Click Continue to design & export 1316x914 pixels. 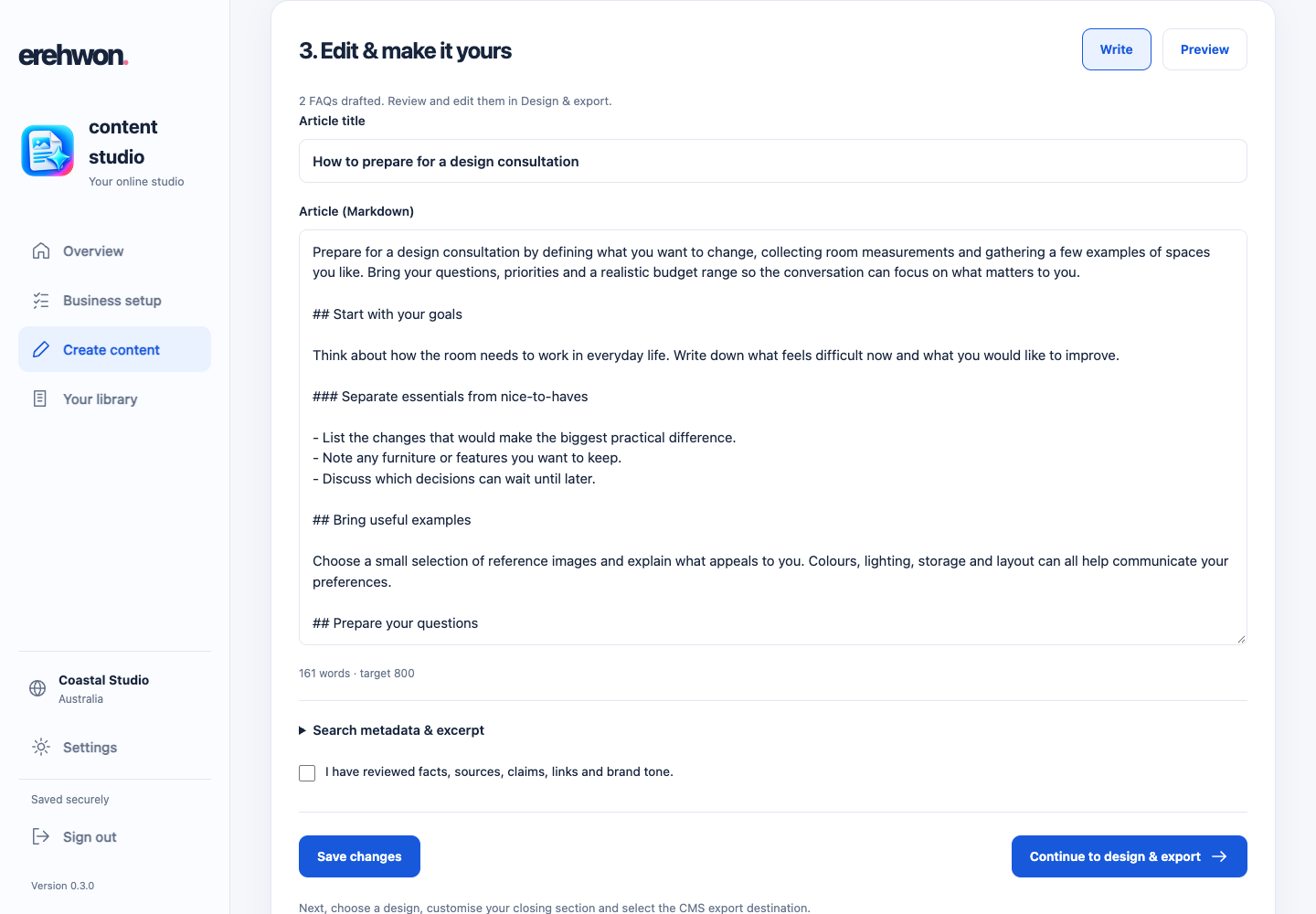(1130, 856)
